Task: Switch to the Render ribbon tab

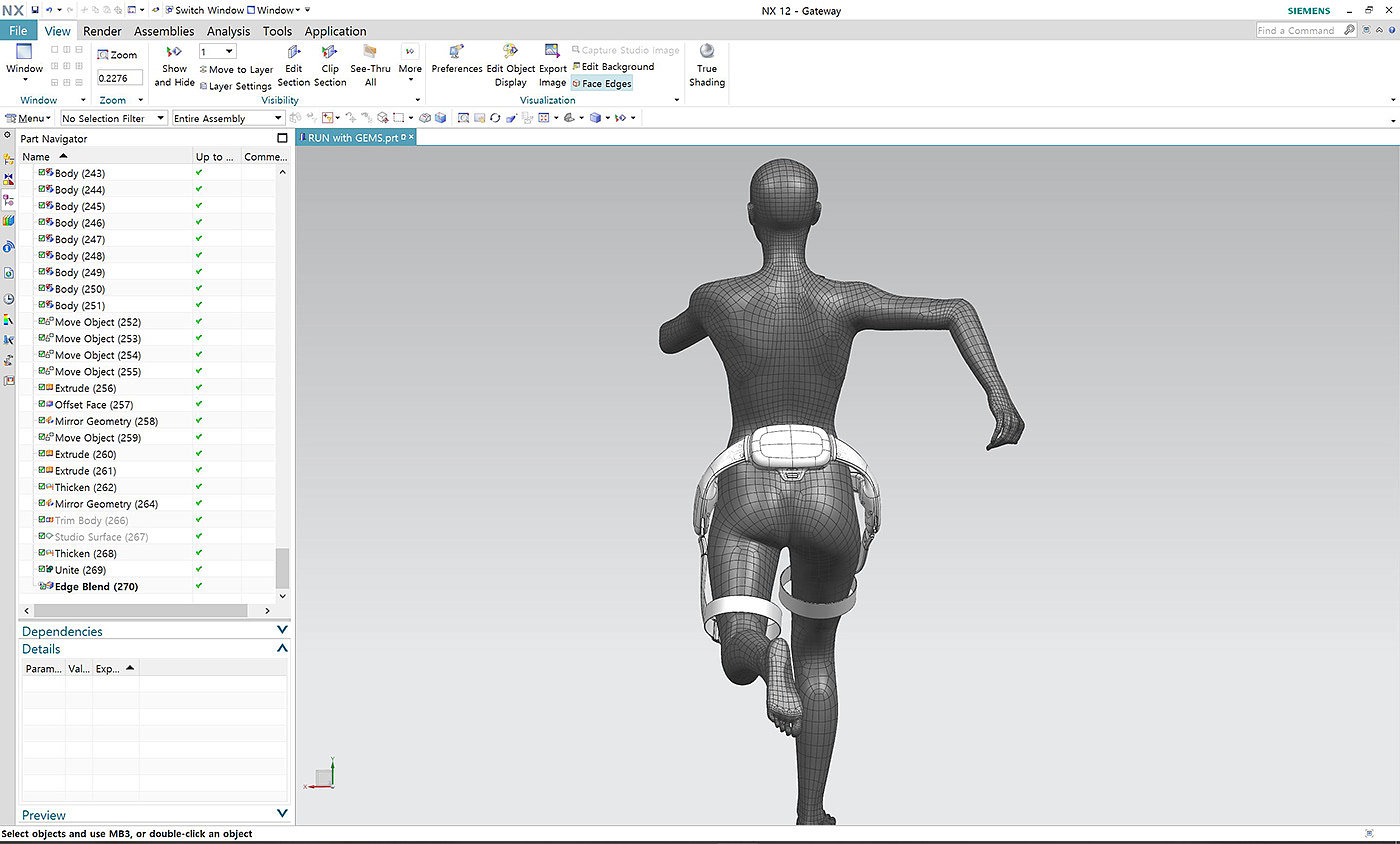Action: point(102,31)
